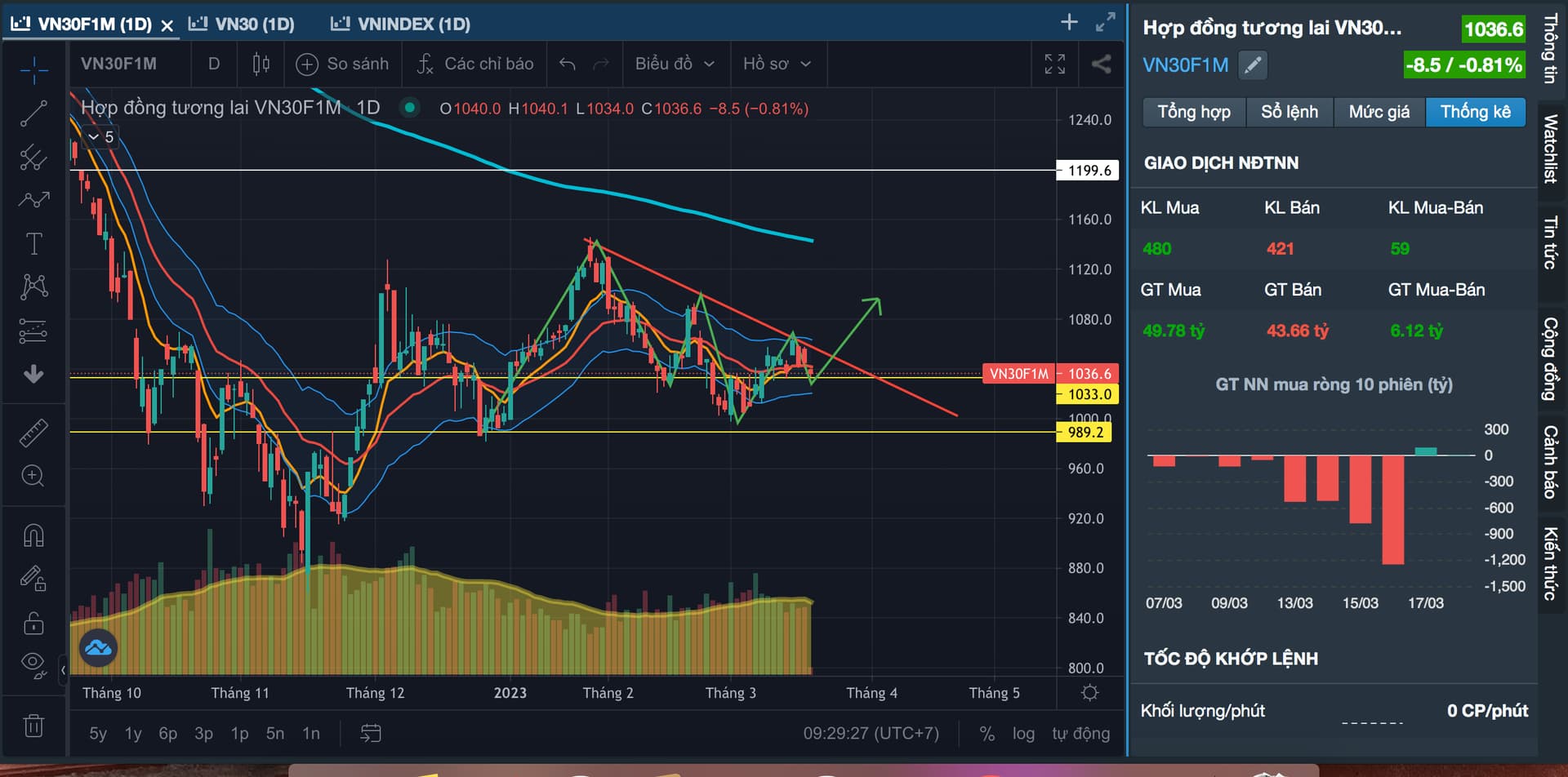Select the trend line drawing tool
This screenshot has width=1568, height=777.
33,113
